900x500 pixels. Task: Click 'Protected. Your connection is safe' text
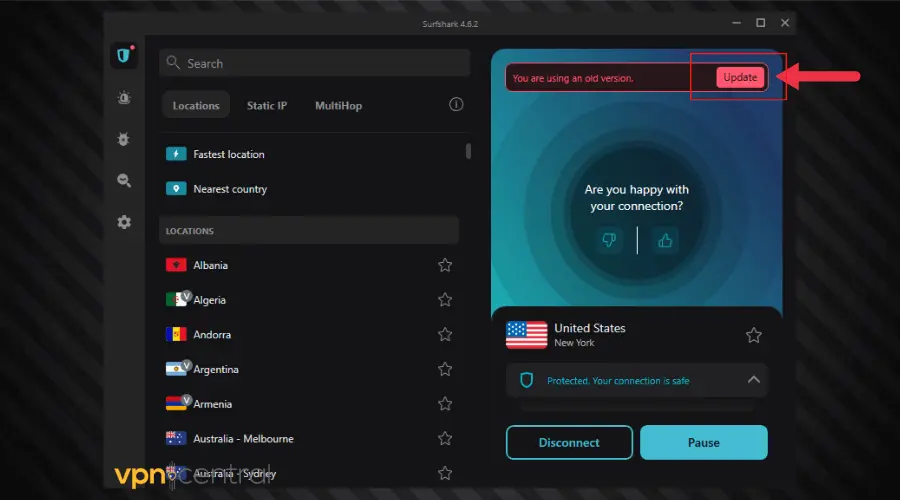[618, 381]
